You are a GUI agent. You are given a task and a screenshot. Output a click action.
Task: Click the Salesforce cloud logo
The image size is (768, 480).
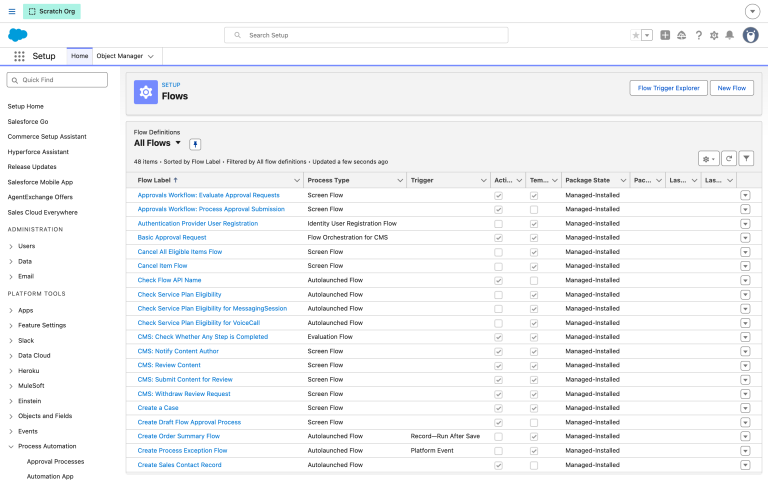tap(18, 35)
